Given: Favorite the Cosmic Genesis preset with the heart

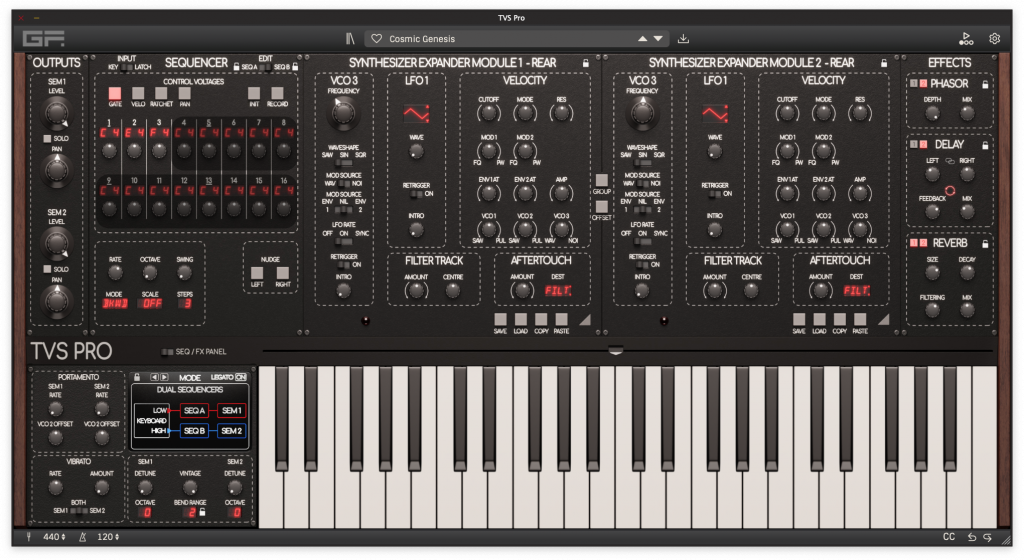Looking at the screenshot, I should click(377, 39).
